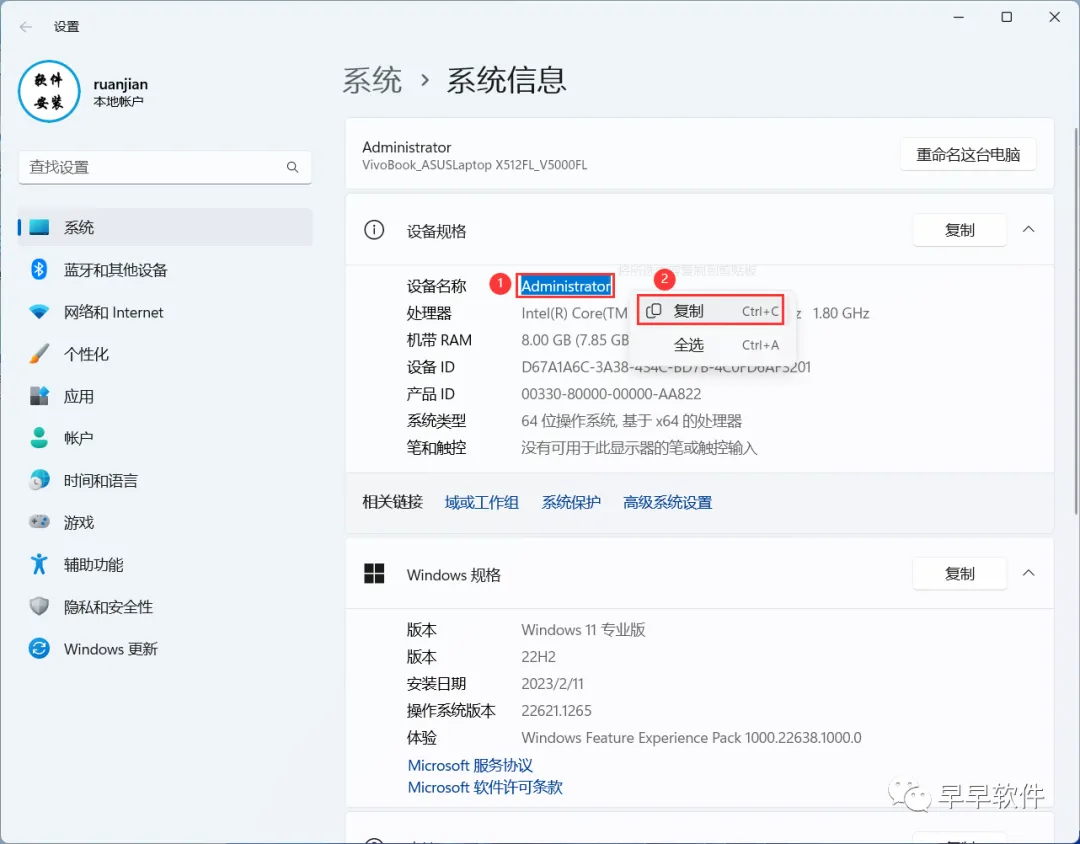Collapse the Windows 规格 section chevron
This screenshot has width=1080, height=844.
tap(1028, 574)
